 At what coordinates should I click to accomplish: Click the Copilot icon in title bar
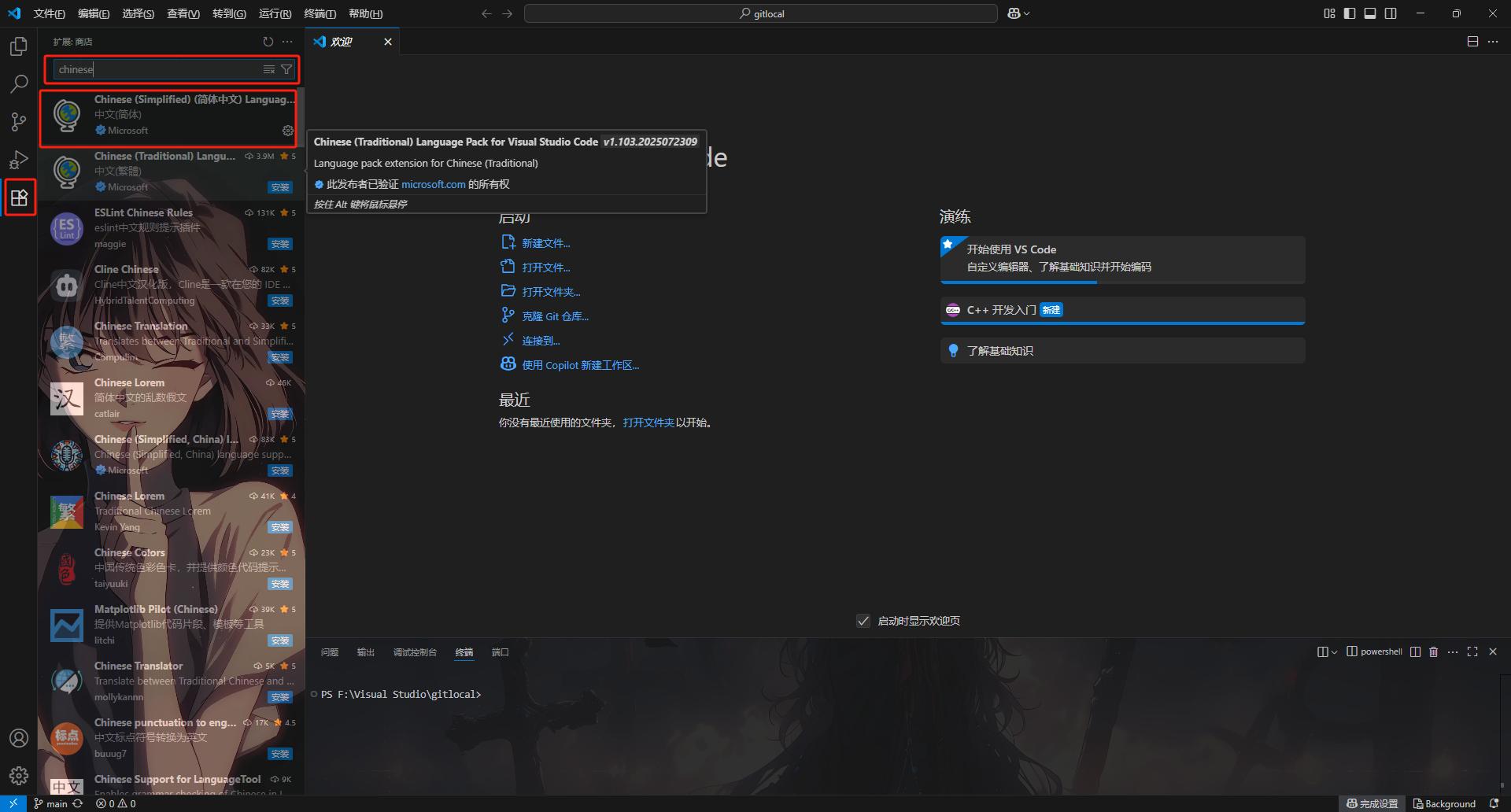1014,13
